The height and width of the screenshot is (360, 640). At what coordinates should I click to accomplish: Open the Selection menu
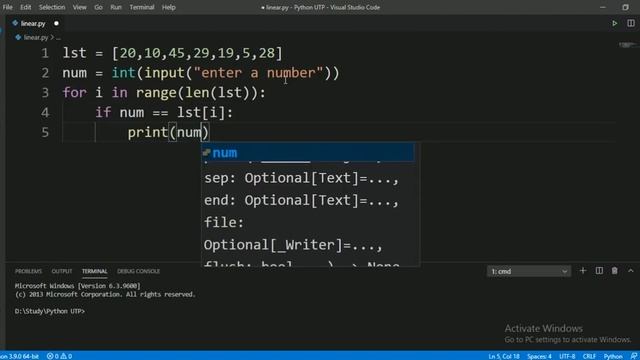[52, 7]
